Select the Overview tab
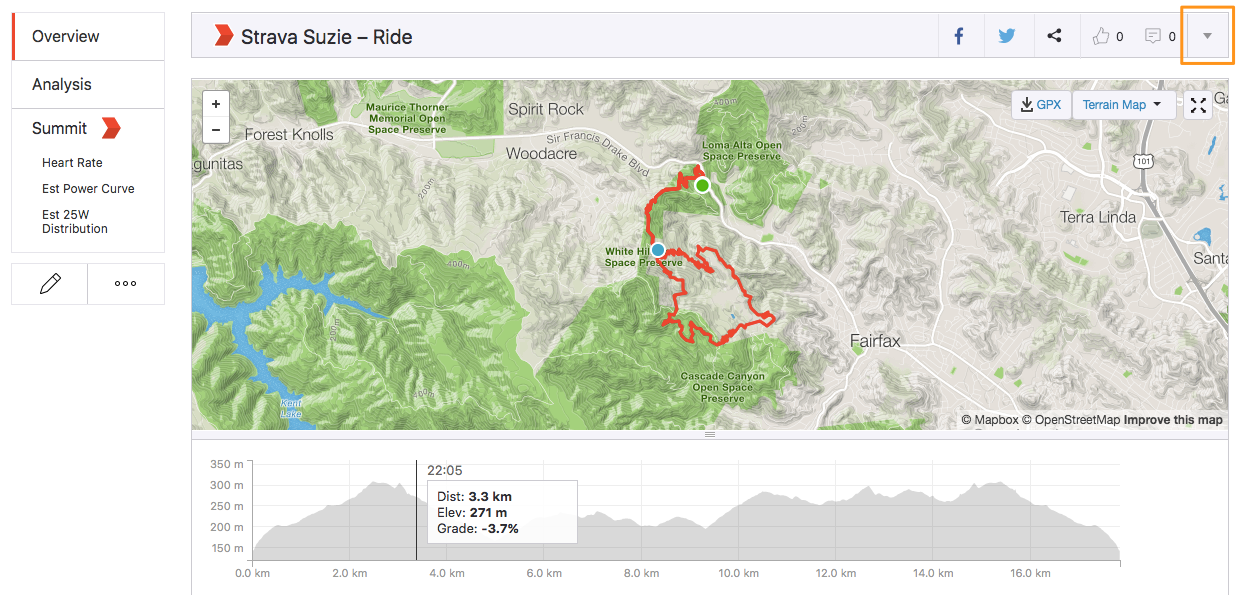This screenshot has width=1240, height=595. pos(65,35)
